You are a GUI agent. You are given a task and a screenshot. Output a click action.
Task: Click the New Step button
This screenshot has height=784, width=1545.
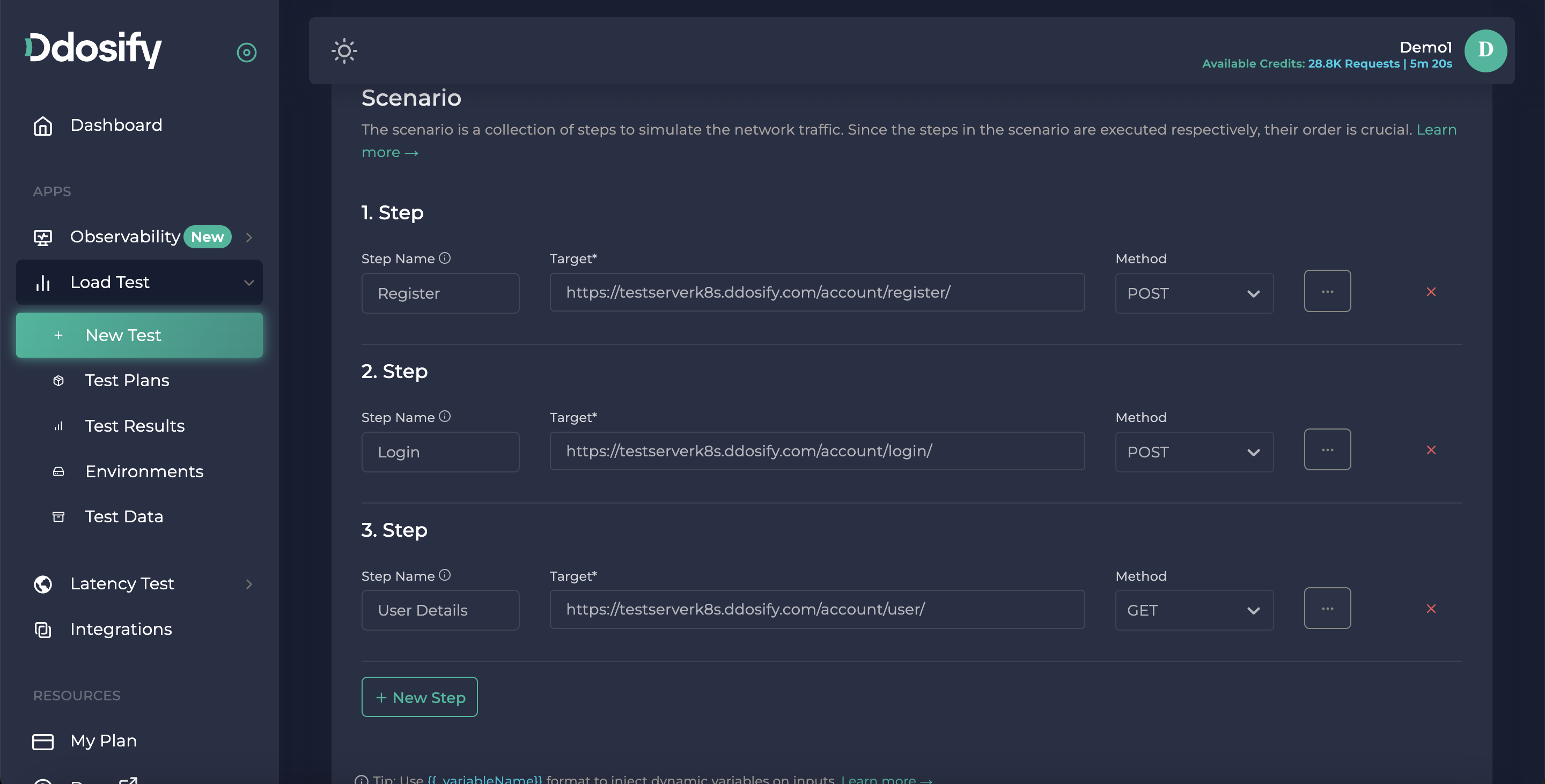click(419, 697)
